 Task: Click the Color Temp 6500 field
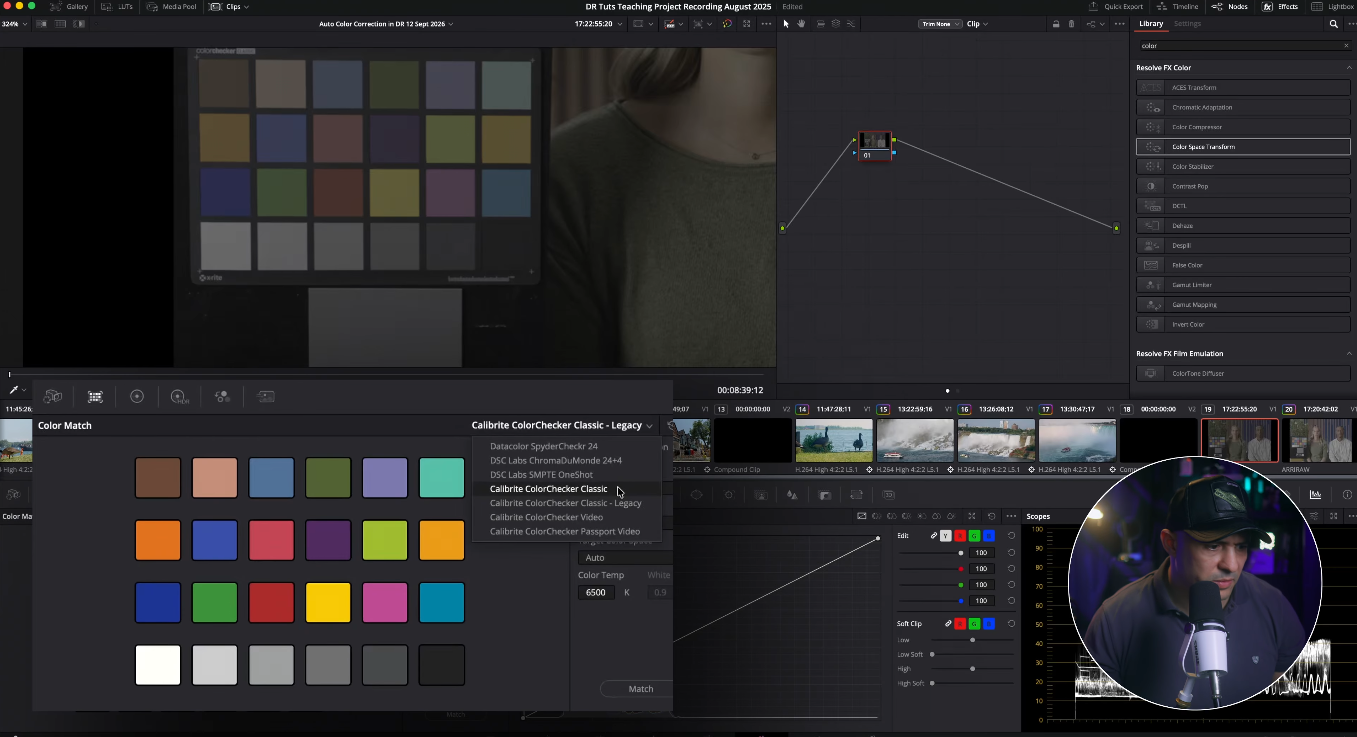pyautogui.click(x=595, y=592)
